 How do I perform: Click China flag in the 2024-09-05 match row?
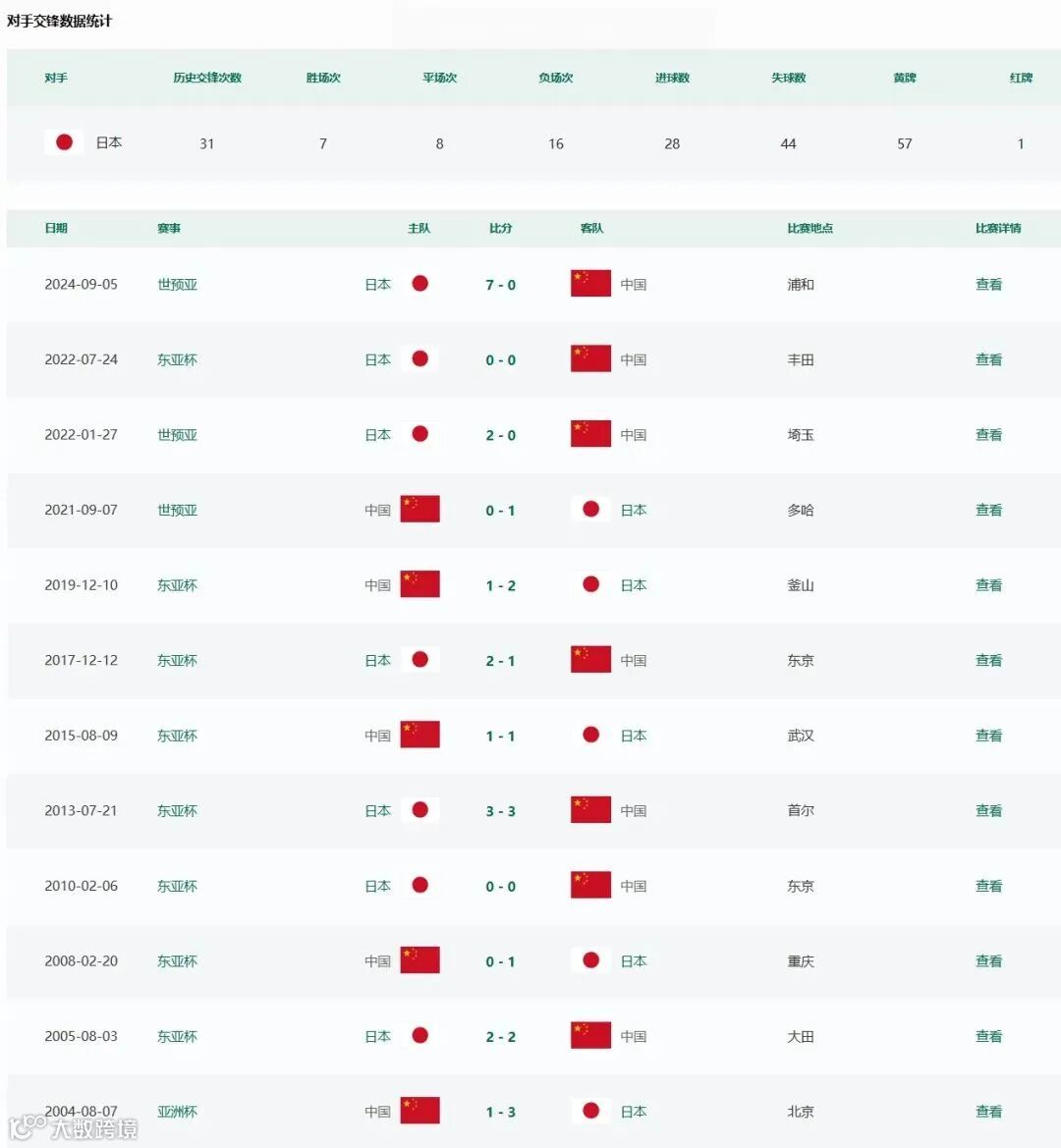coord(590,284)
